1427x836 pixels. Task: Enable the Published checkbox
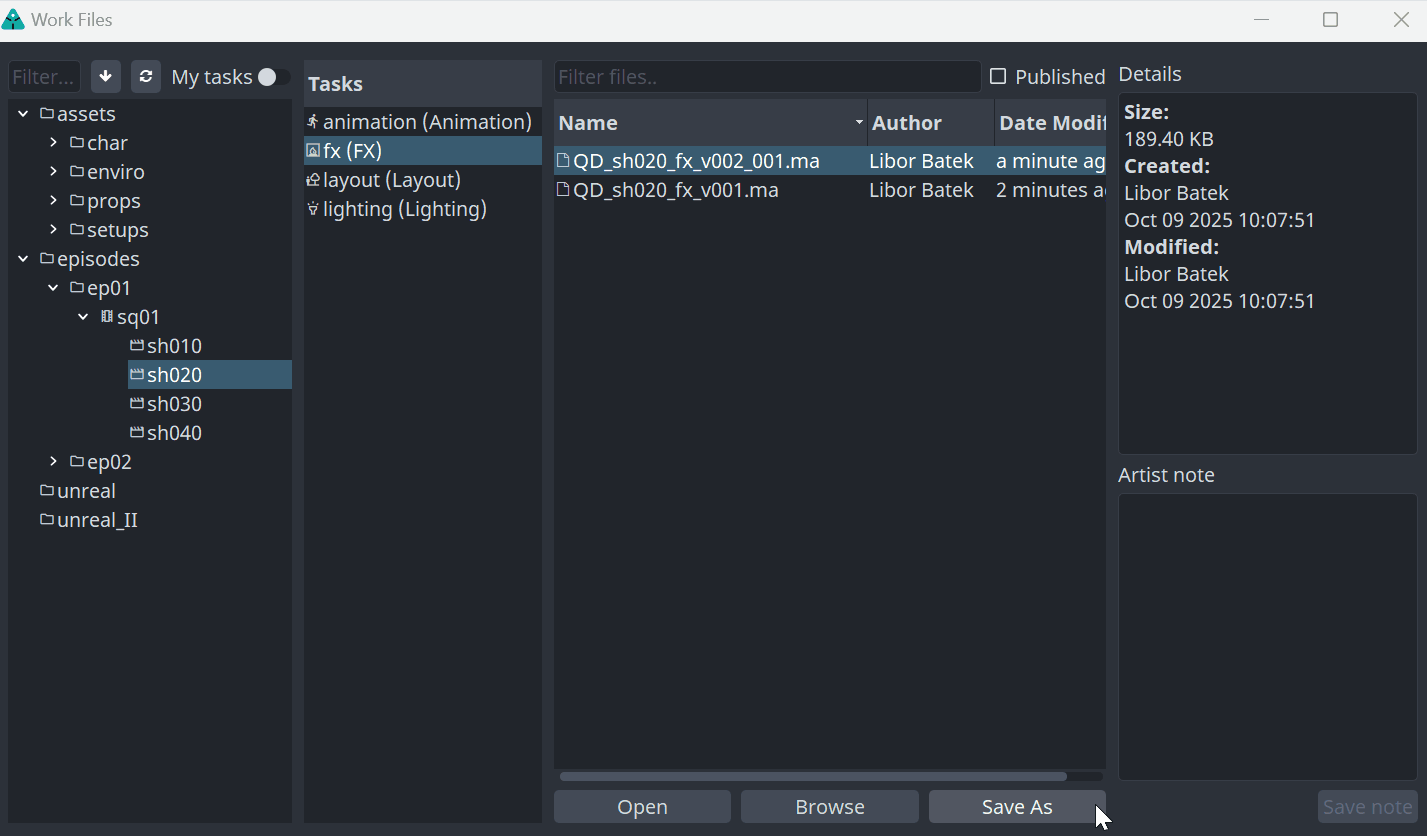tap(997, 77)
